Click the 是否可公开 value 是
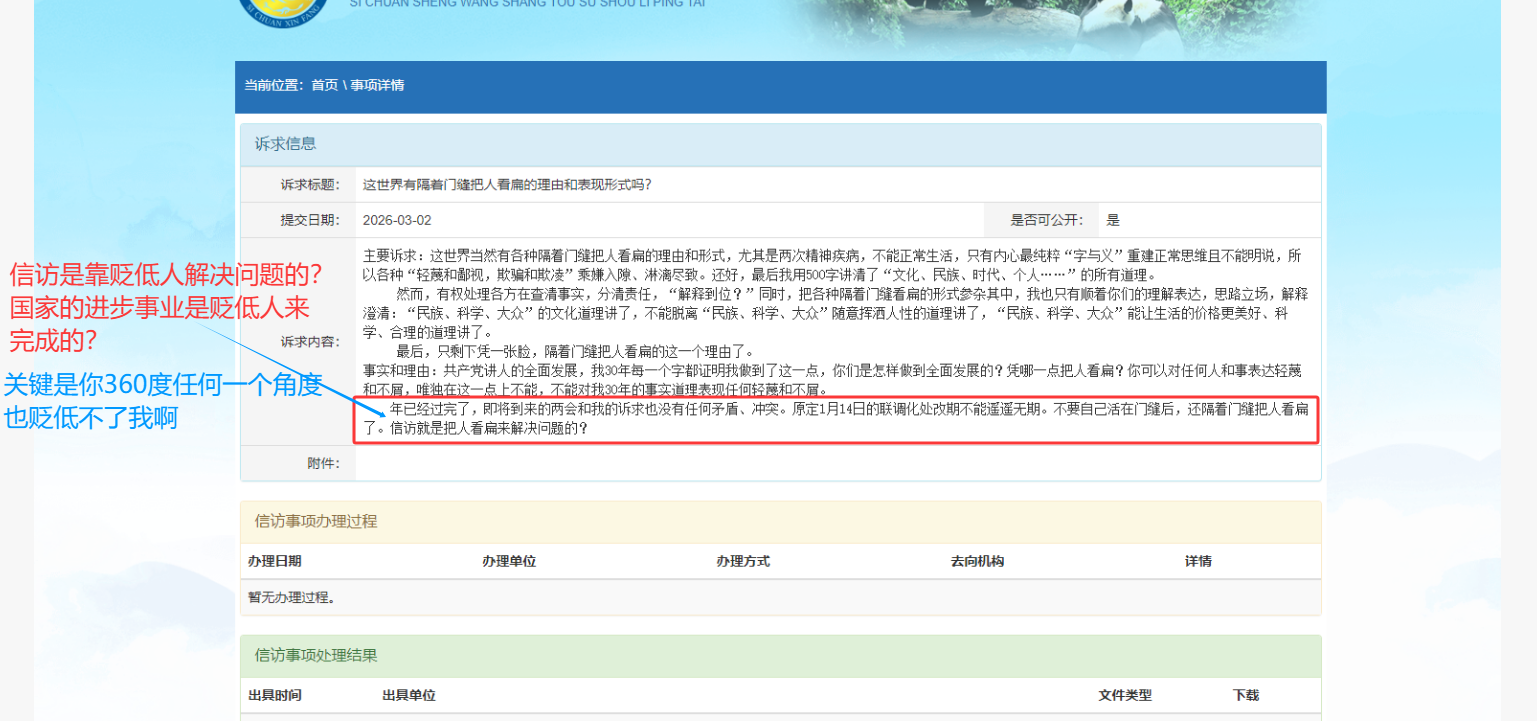This screenshot has width=1537, height=721. (x=1113, y=220)
